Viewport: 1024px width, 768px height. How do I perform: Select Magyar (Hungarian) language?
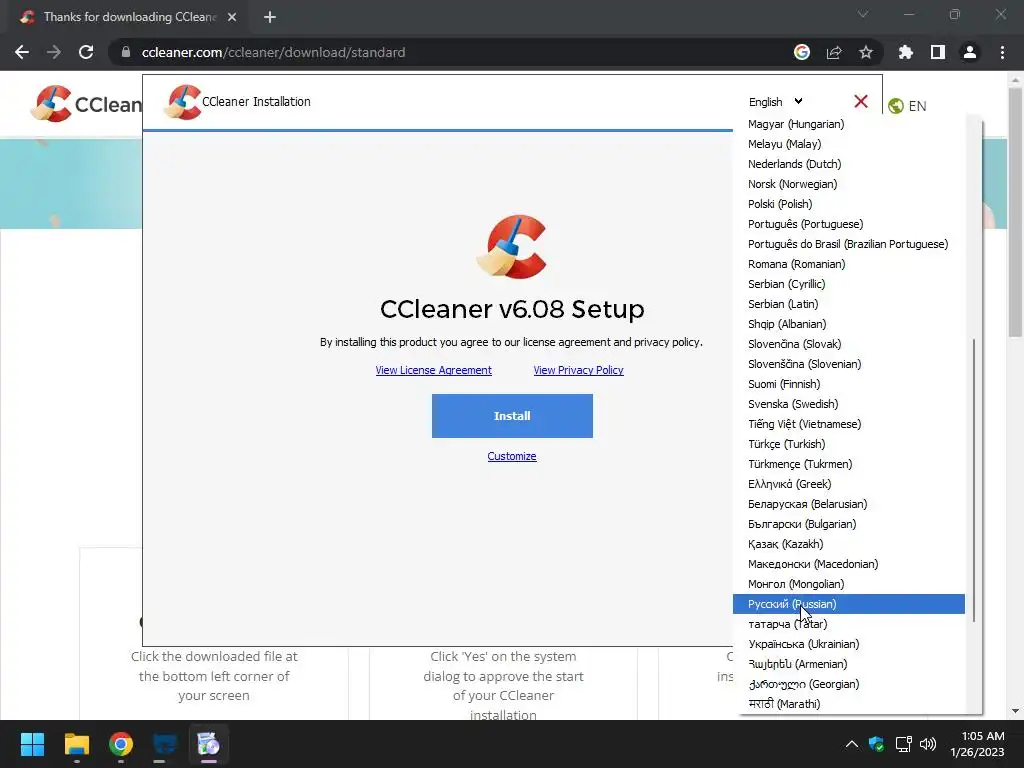coord(848,124)
